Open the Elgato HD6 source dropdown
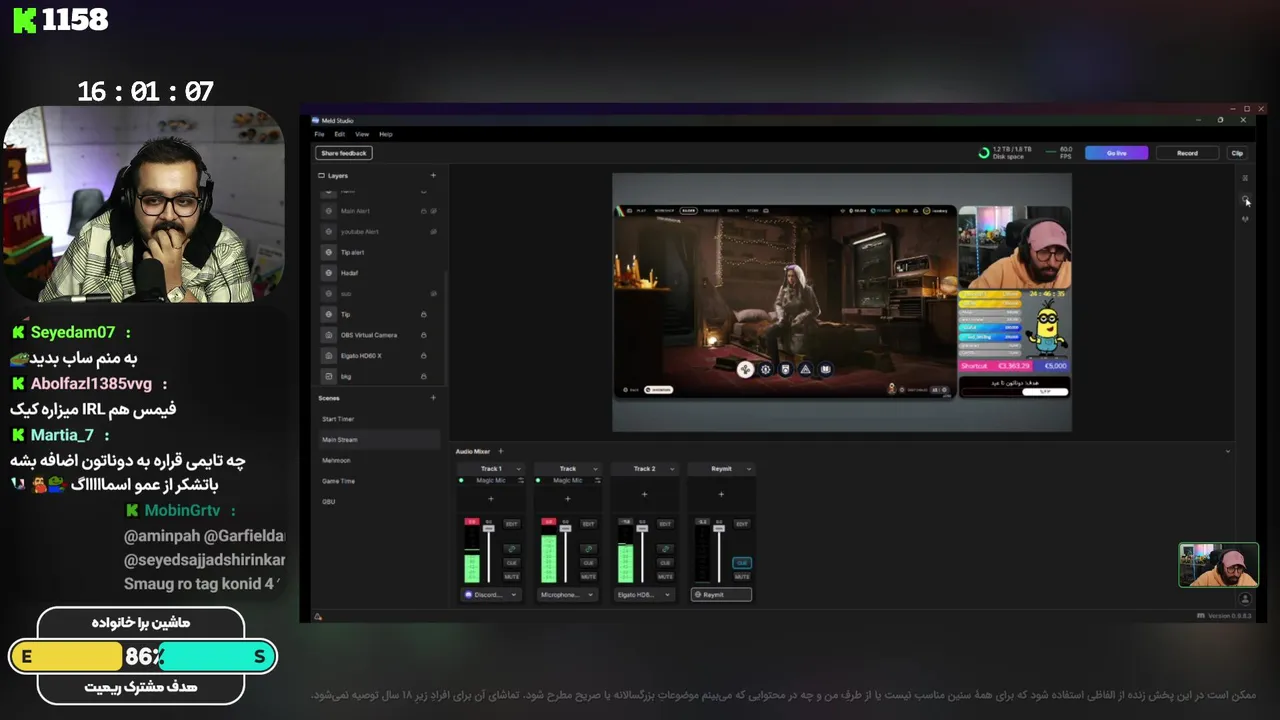This screenshot has width=1280, height=720. click(644, 595)
